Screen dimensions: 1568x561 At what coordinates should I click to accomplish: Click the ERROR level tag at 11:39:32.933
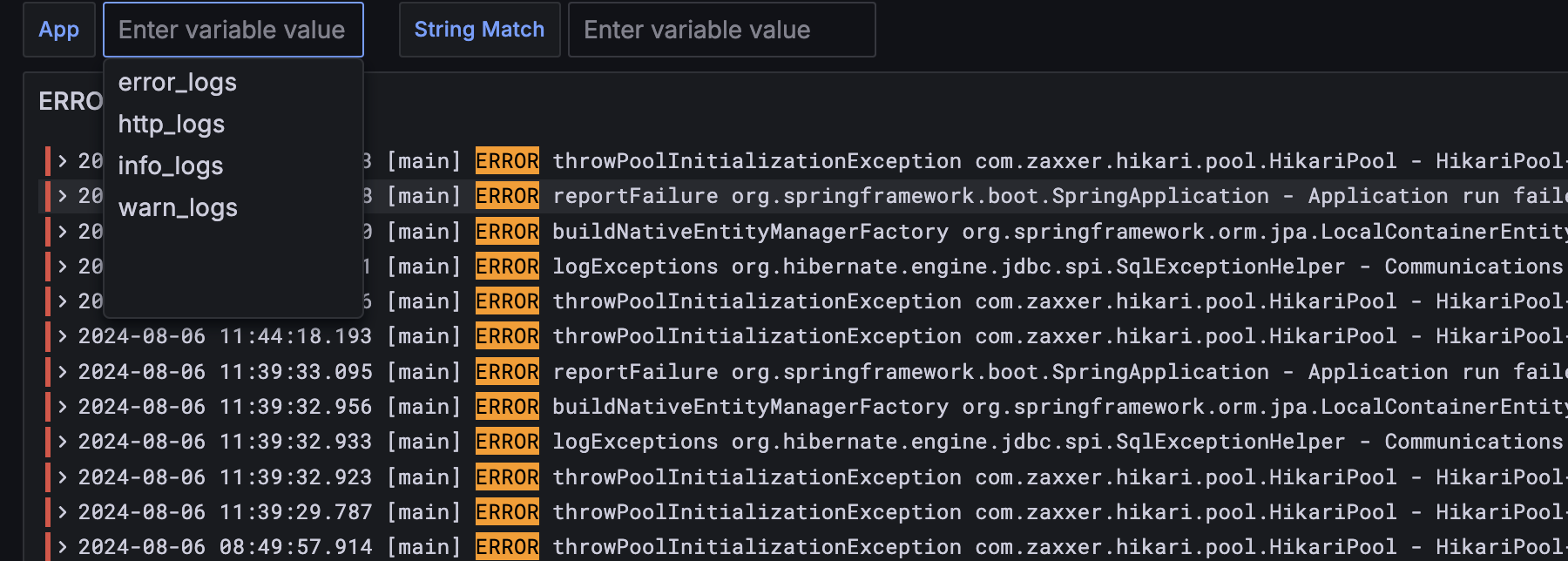click(x=507, y=442)
